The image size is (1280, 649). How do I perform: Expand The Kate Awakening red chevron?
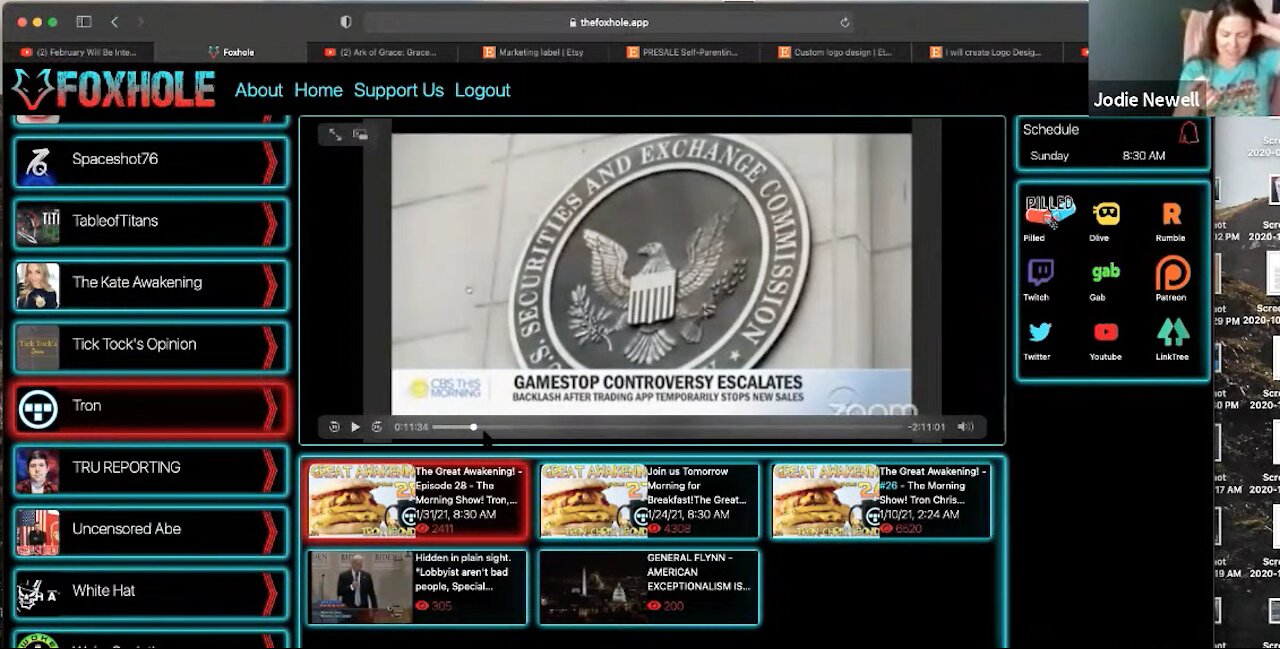click(x=270, y=286)
